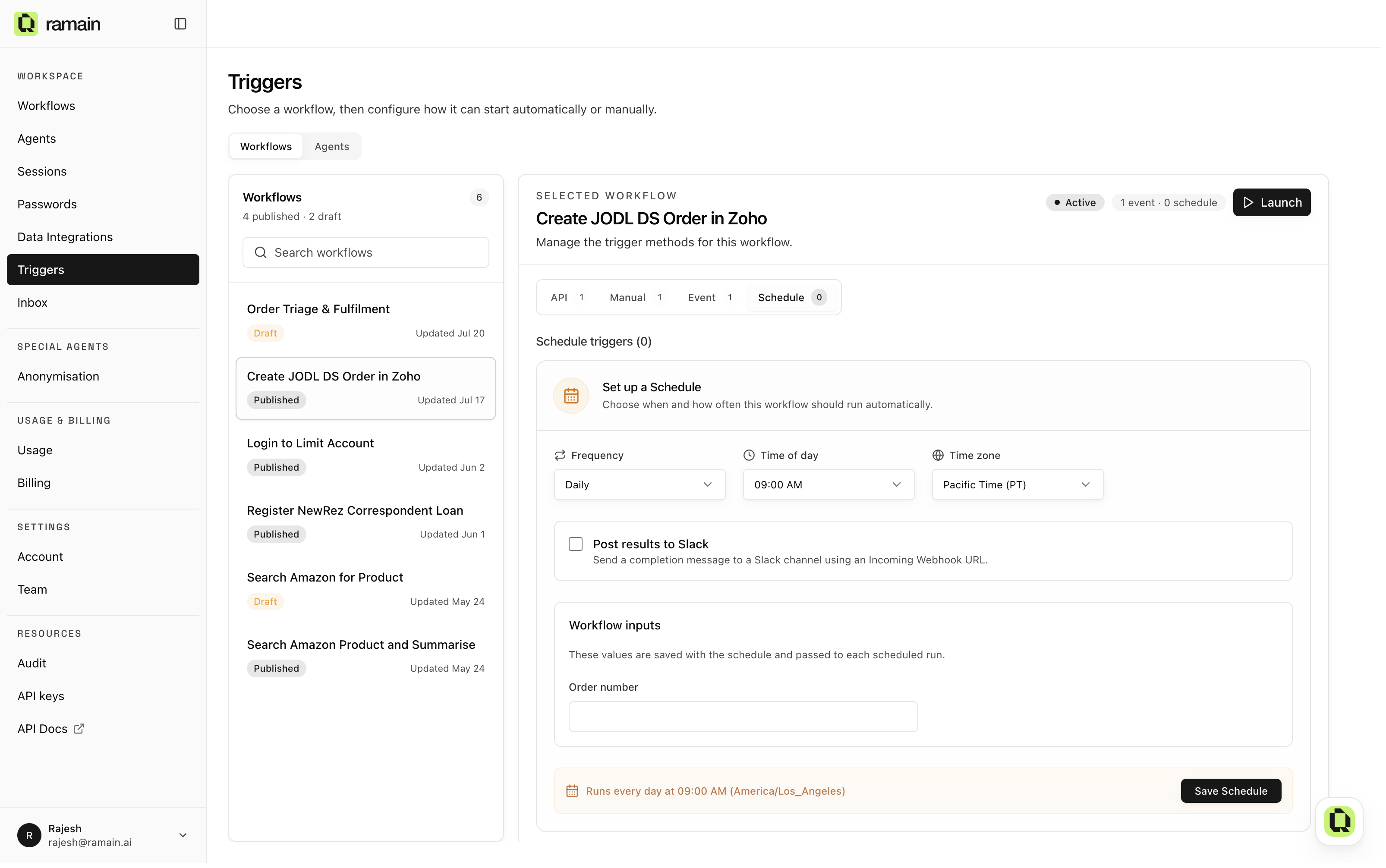Select Triggers in the sidebar

pos(104,270)
